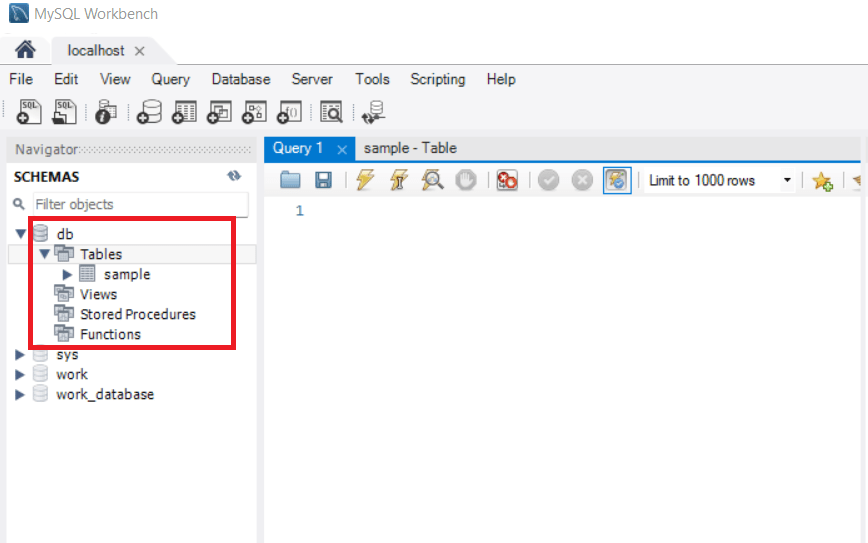Open the Scripting menu
This screenshot has width=868, height=543.
[x=437, y=79]
